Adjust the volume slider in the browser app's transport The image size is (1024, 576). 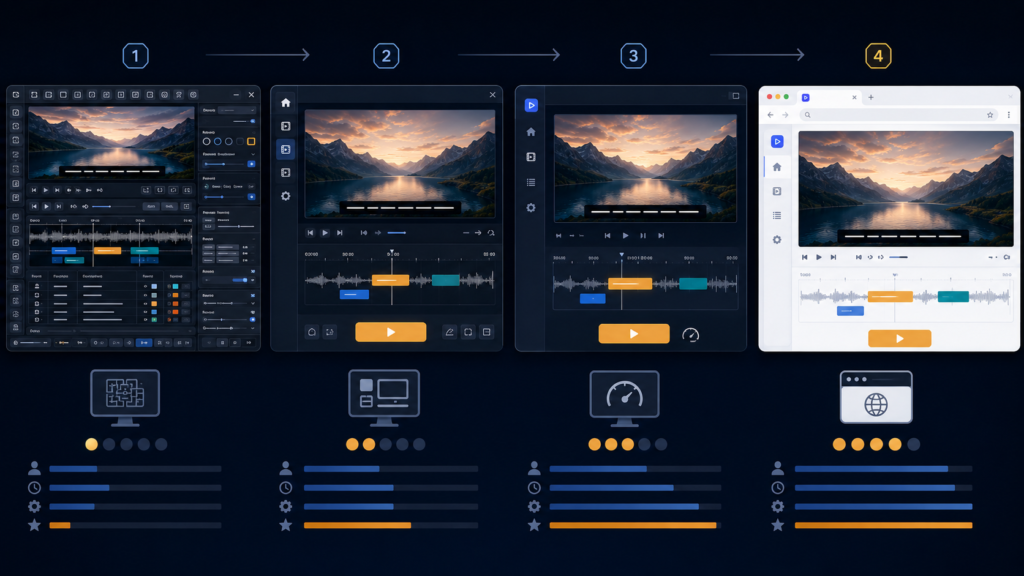tap(899, 257)
